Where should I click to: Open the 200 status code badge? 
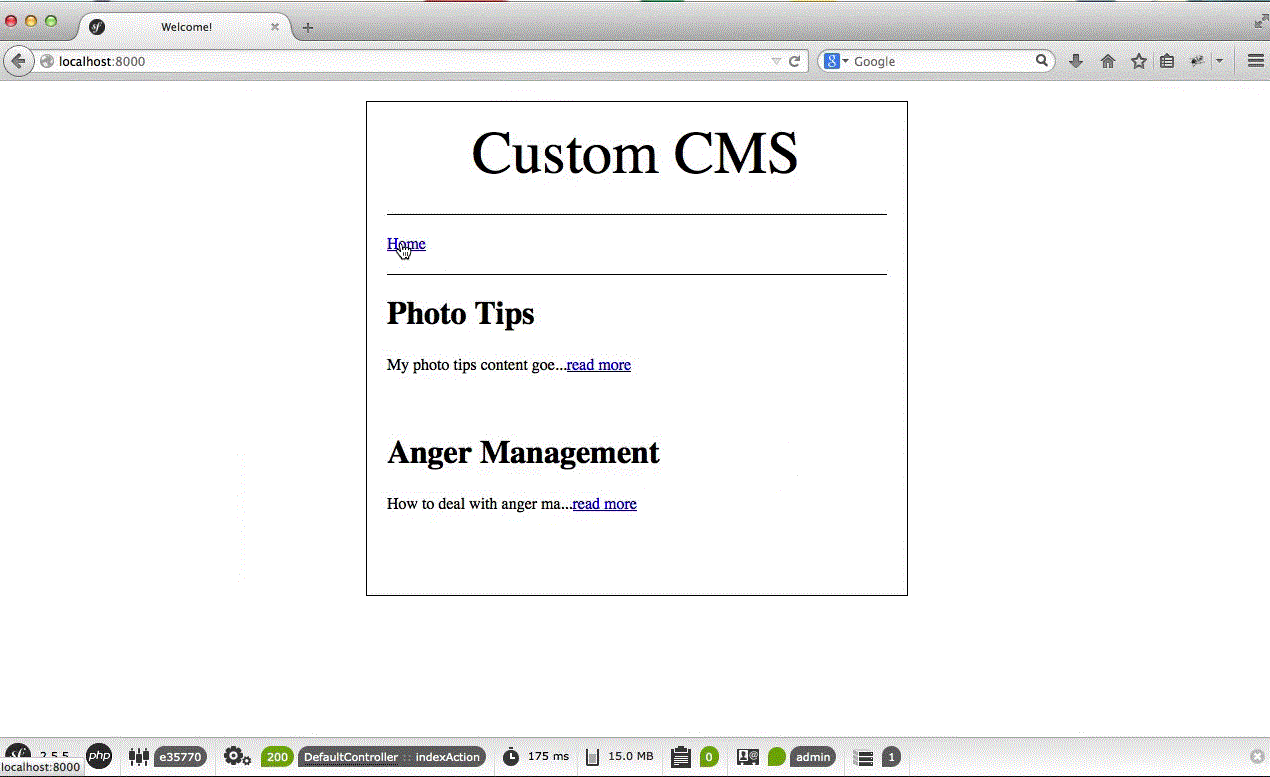pyautogui.click(x=277, y=757)
